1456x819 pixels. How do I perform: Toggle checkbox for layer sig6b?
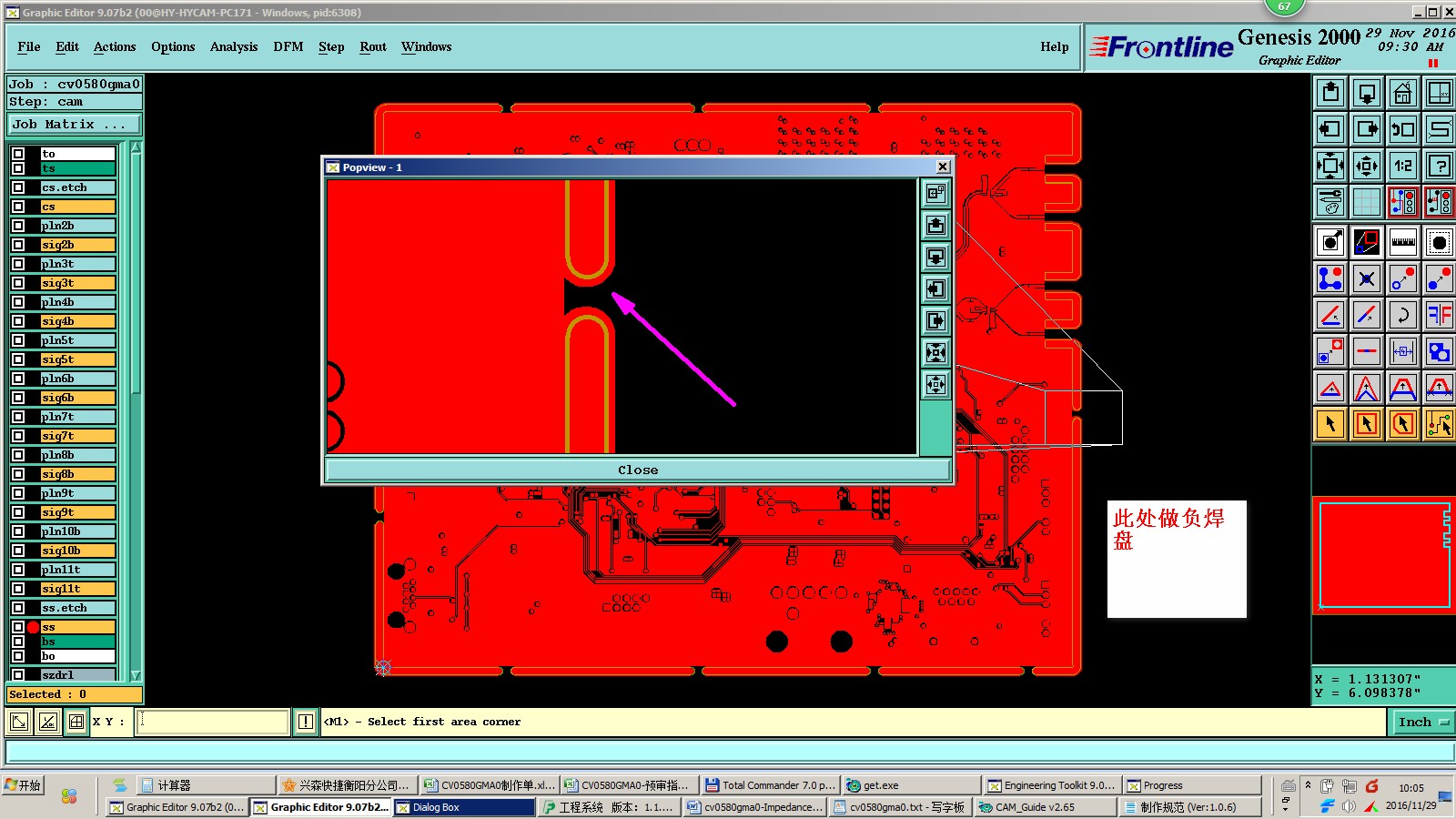tap(18, 398)
